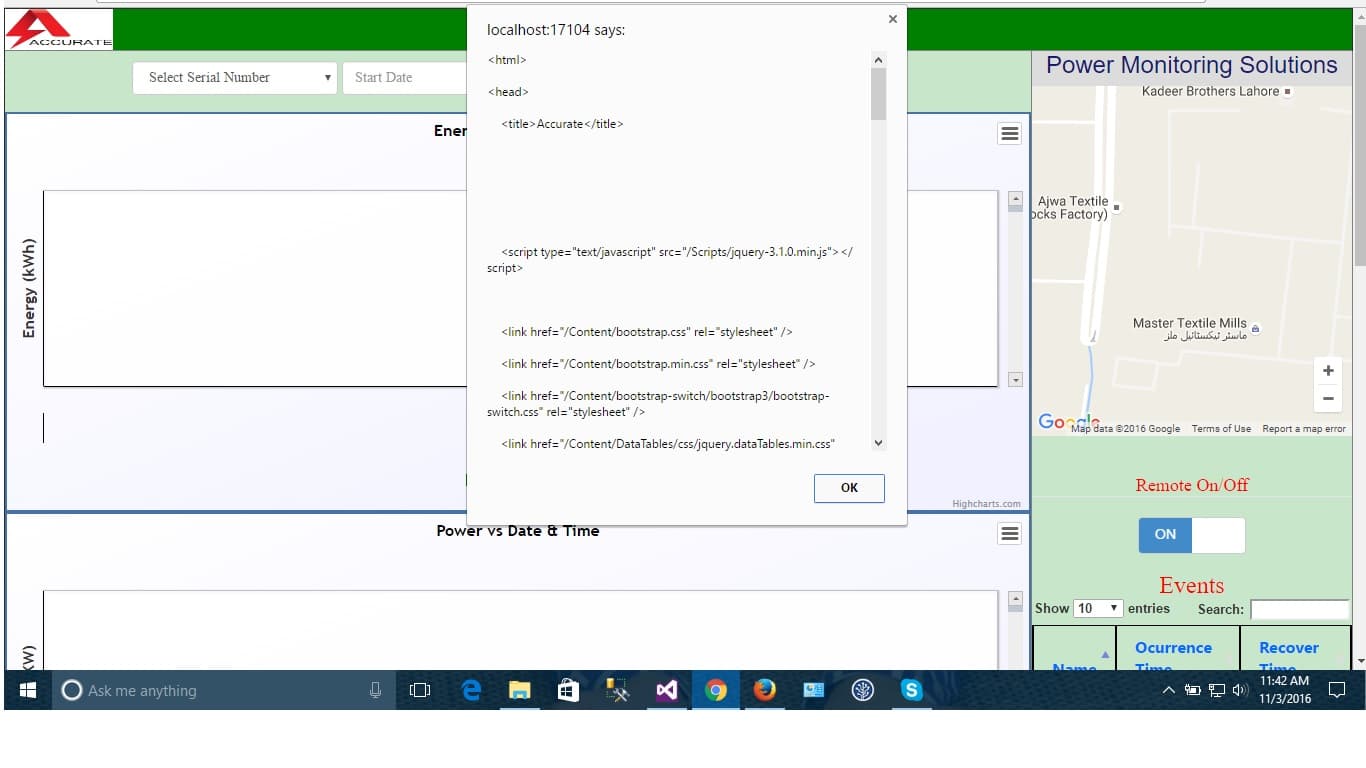Sort events by Recover Time column
The width and height of the screenshot is (1366, 768).
click(1295, 650)
